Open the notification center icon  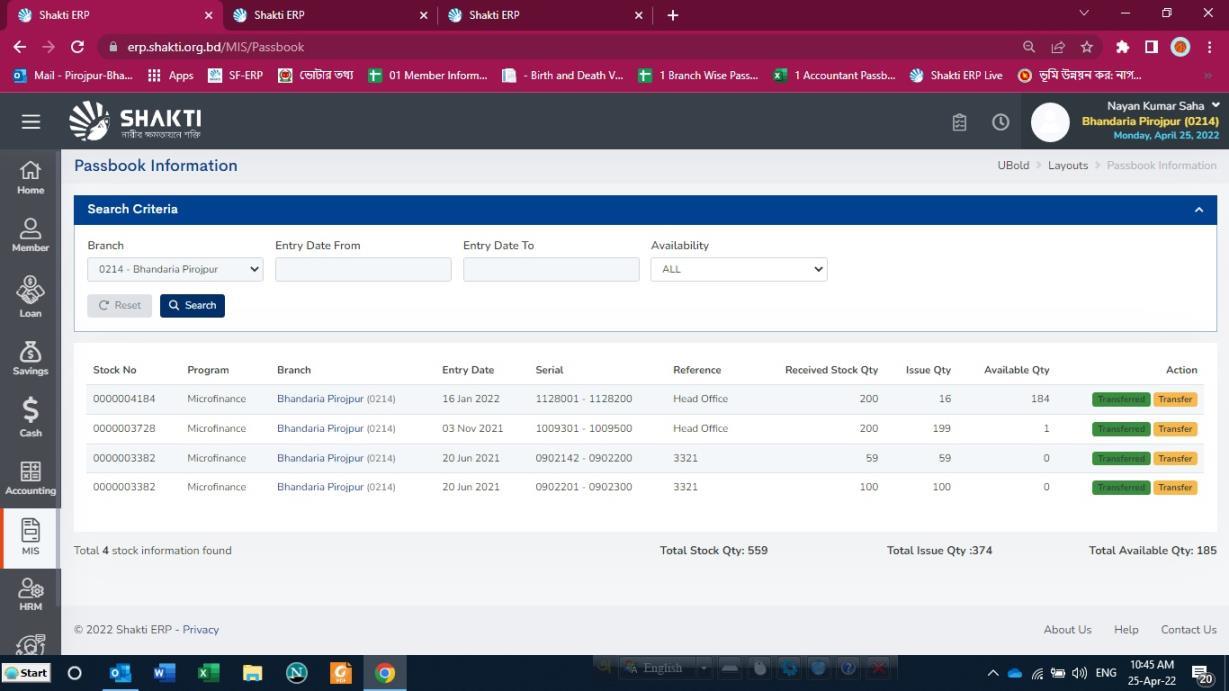[1203, 673]
